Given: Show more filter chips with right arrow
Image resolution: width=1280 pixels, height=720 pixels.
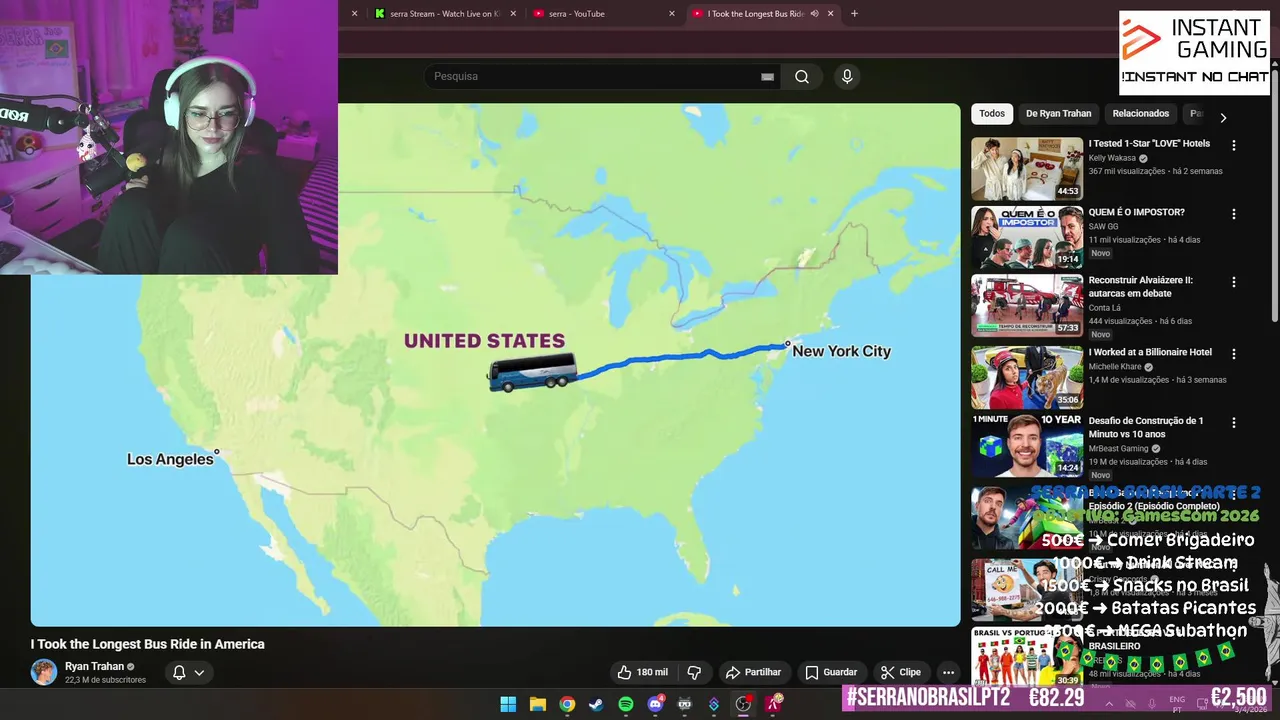Looking at the screenshot, I should coord(1222,118).
